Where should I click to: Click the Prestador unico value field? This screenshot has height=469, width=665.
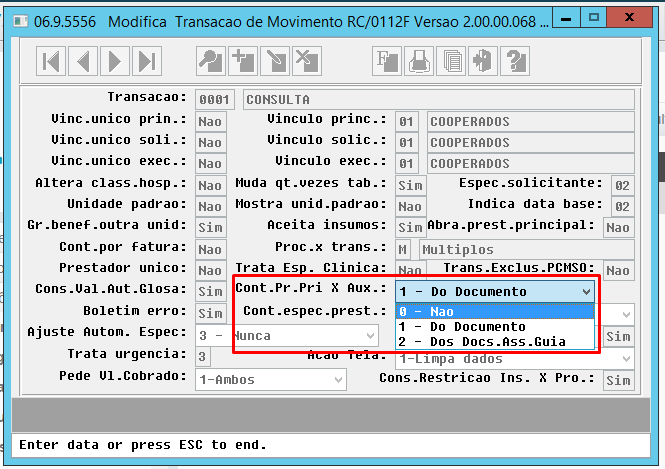pos(210,271)
